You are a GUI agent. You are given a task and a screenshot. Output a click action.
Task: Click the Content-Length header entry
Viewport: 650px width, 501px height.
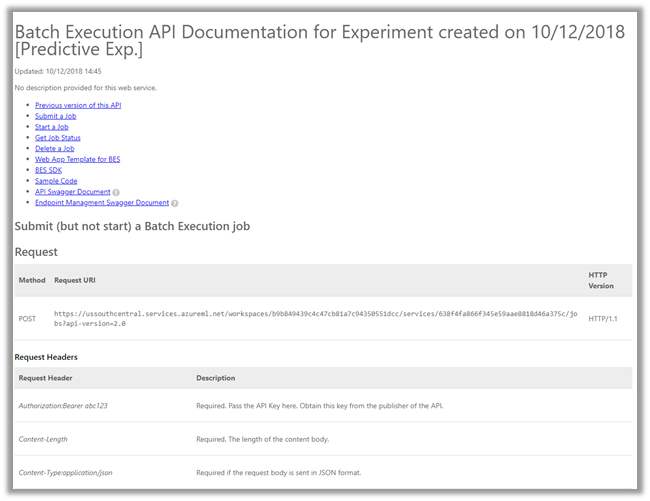coord(43,439)
